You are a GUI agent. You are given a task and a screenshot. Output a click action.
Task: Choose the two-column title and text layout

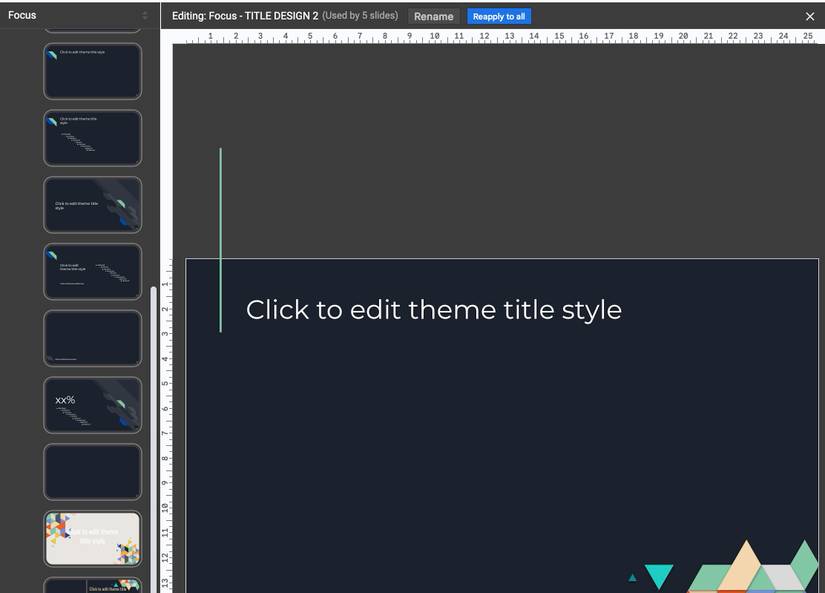click(92, 272)
